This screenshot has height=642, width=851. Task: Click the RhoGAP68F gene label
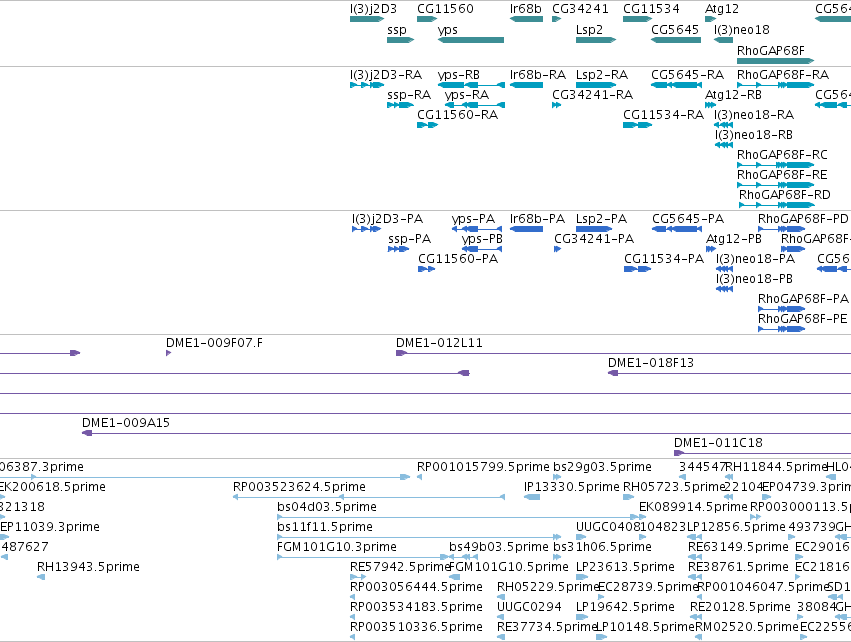coord(771,50)
